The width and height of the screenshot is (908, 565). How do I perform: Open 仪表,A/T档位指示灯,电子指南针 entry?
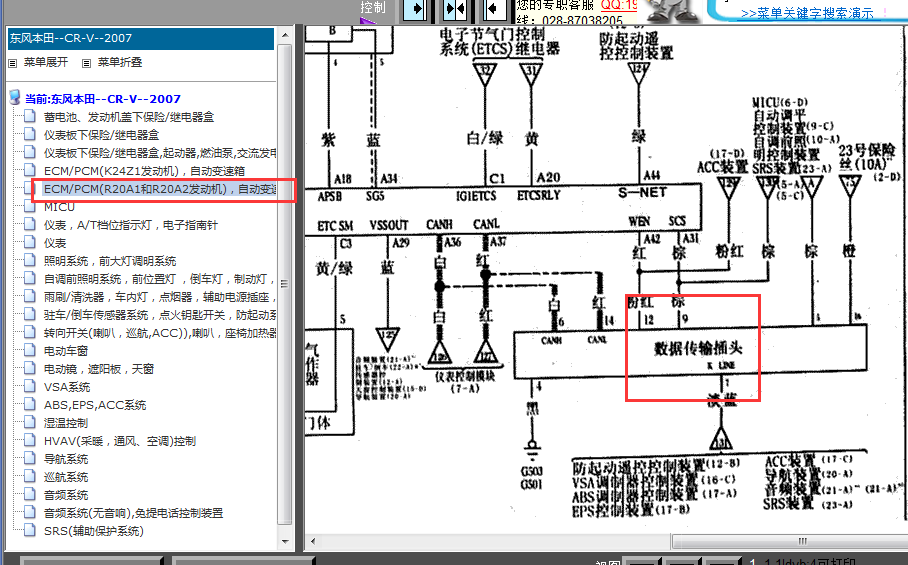pyautogui.click(x=130, y=225)
